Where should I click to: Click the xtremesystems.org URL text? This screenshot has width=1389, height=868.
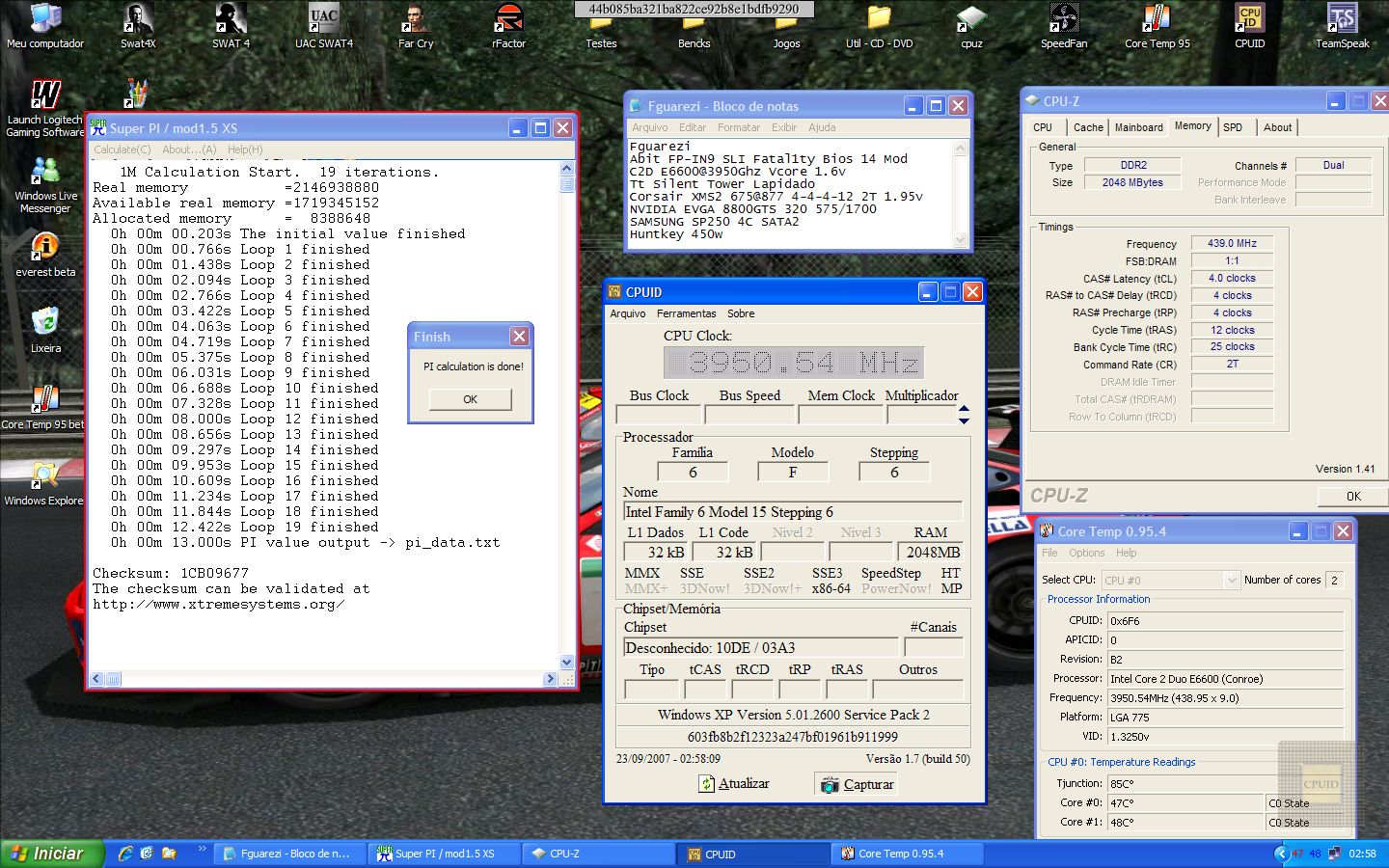[x=218, y=604]
